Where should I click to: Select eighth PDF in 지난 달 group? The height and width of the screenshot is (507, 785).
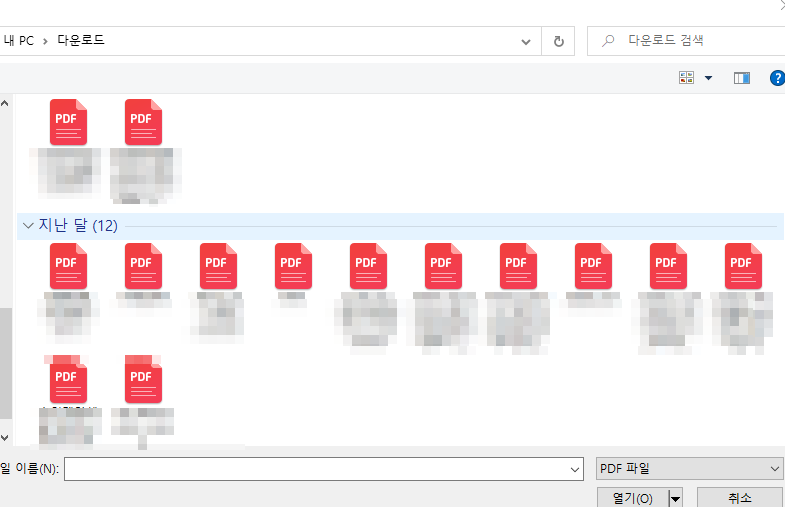point(593,266)
